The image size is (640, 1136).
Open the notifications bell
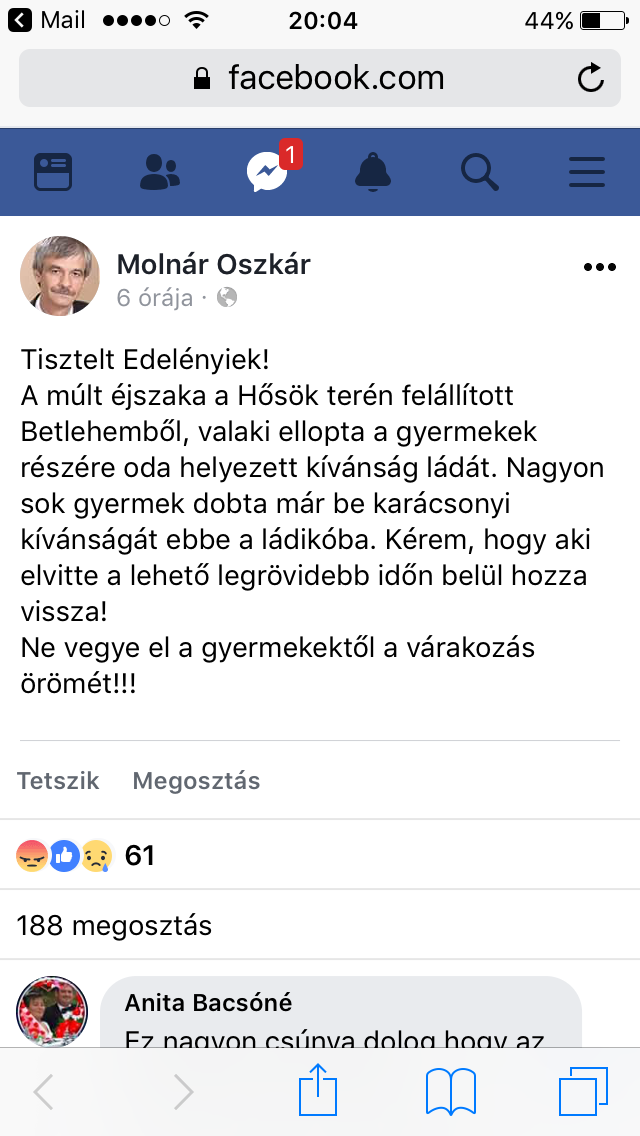373,172
